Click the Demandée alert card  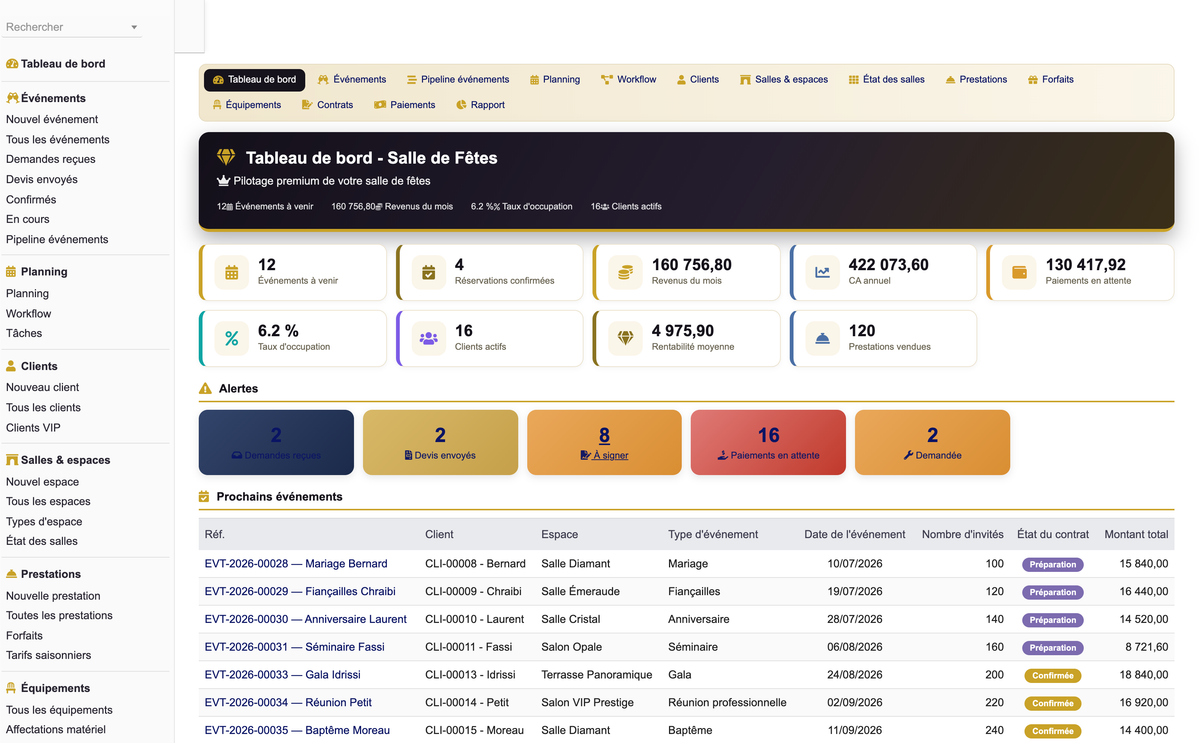point(932,442)
